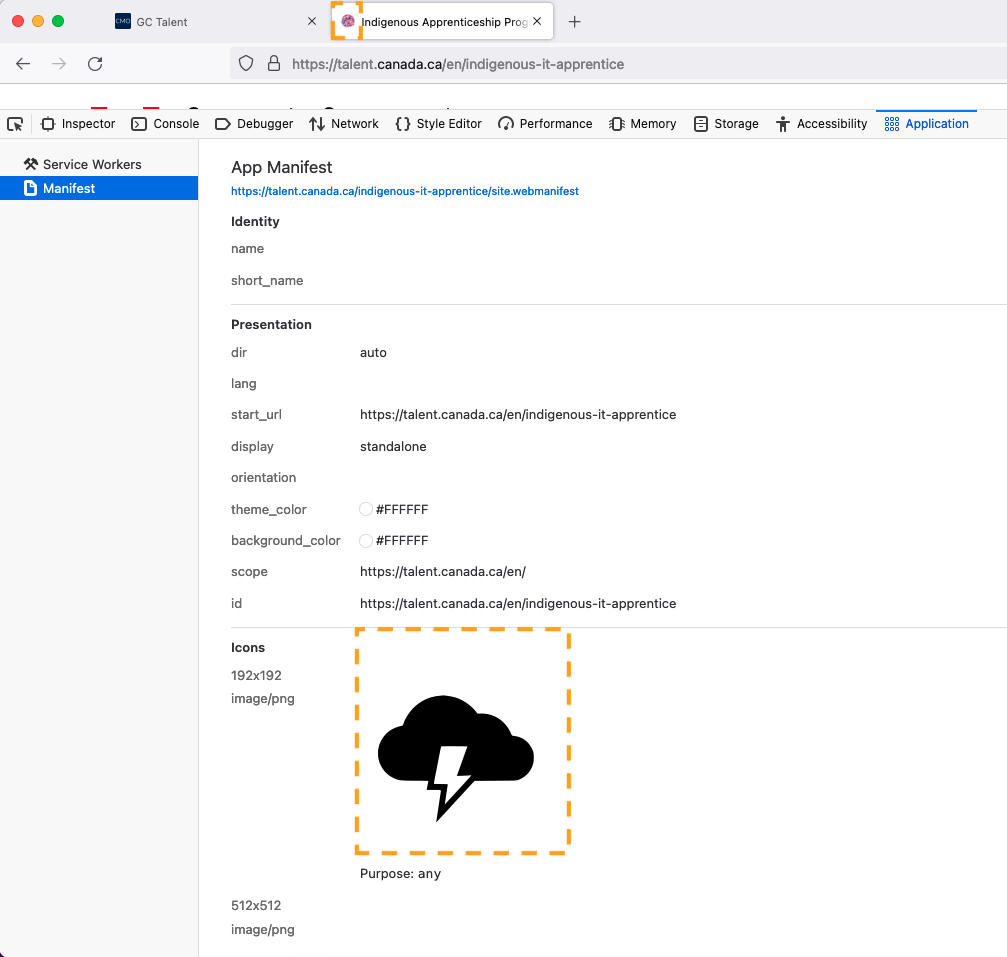Select the Application tab
The image size is (1007, 957).
pyautogui.click(x=926, y=124)
